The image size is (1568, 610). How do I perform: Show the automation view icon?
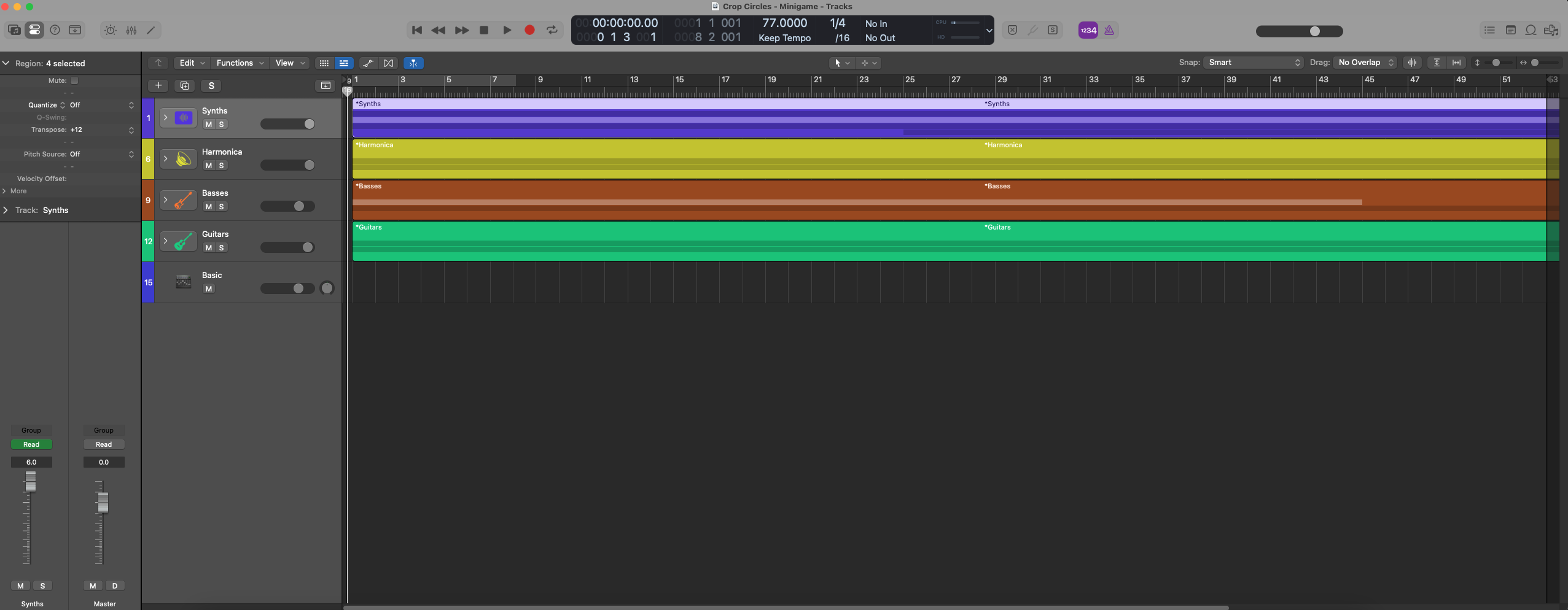(x=368, y=63)
